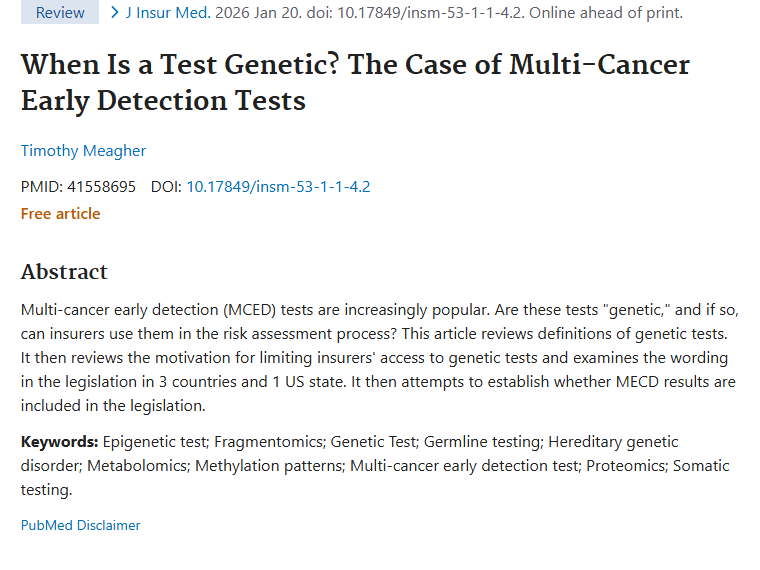Click the bold Keywords label
Viewport: 760px width, 570px height.
point(59,441)
